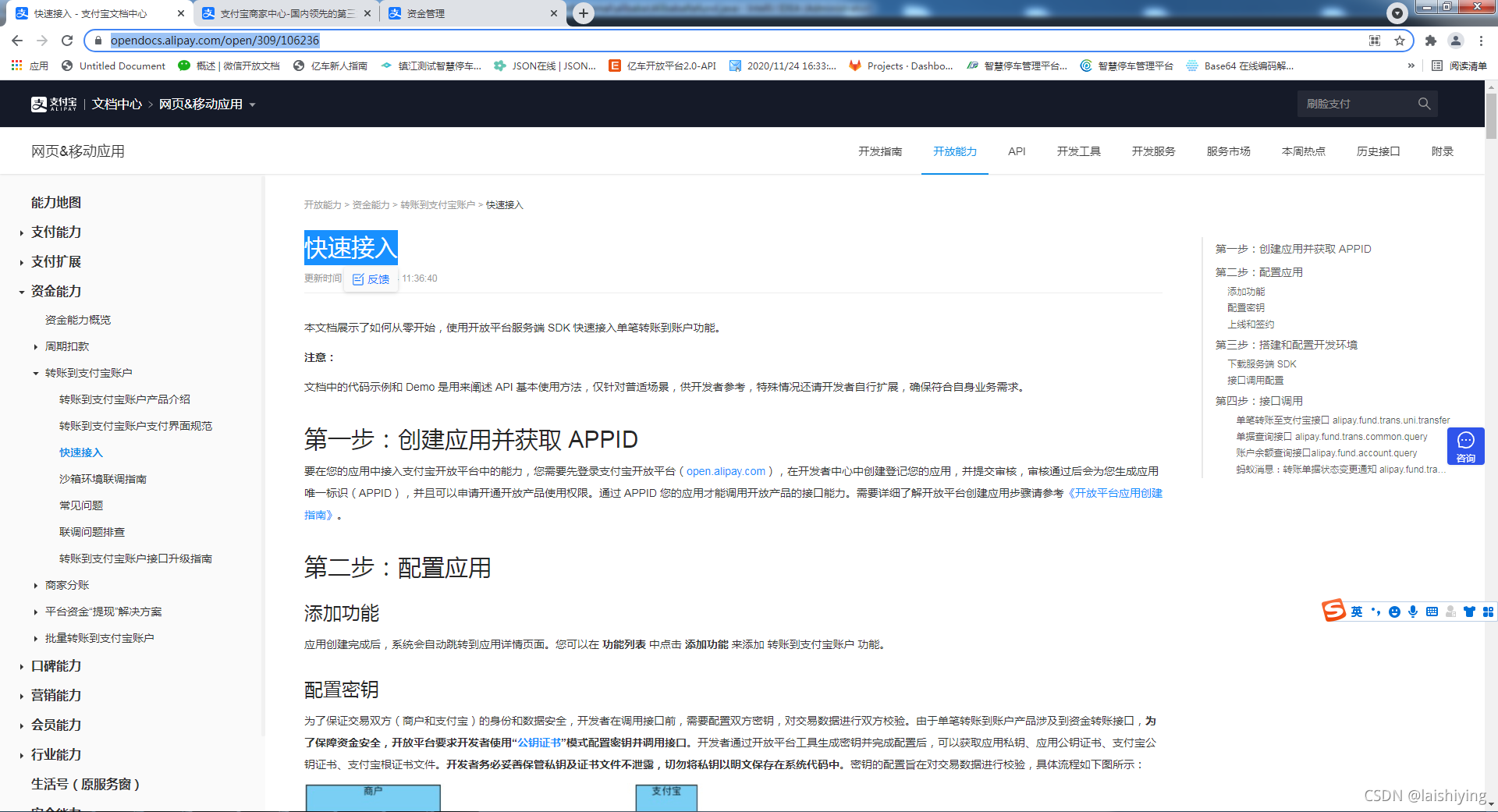Open 转账到支付宝账户产品介绍 in sidebar
1498x812 pixels.
pos(125,399)
